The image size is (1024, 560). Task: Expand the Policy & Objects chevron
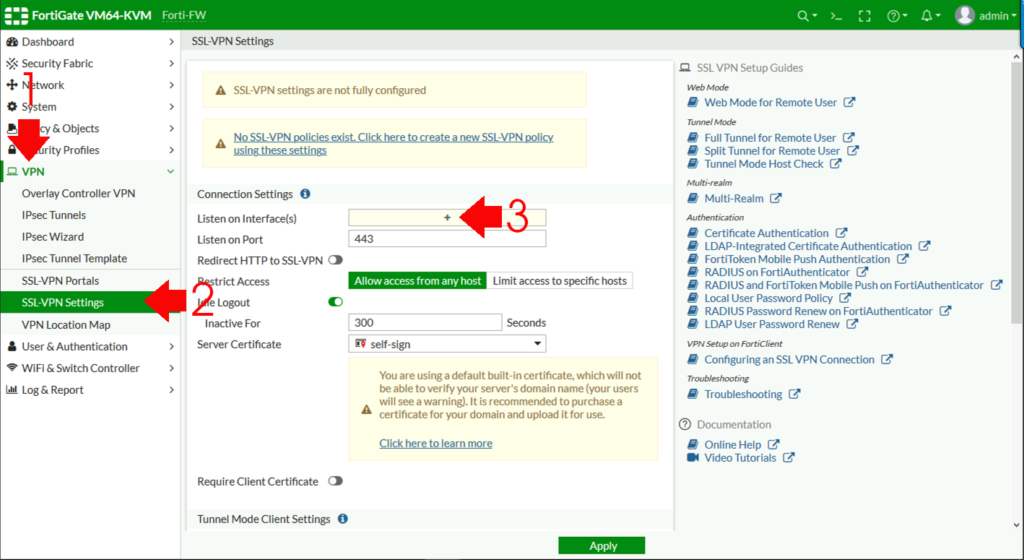pos(171,128)
